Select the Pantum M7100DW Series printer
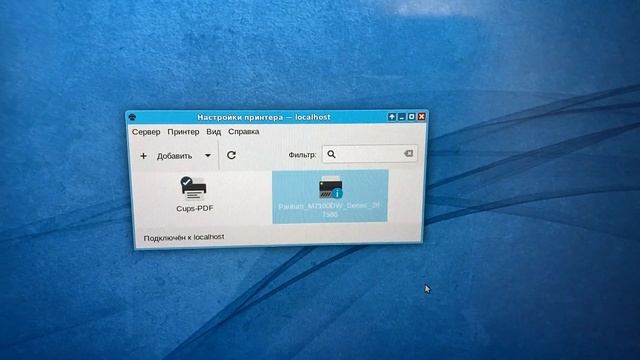This screenshot has width=640, height=360. tap(330, 197)
